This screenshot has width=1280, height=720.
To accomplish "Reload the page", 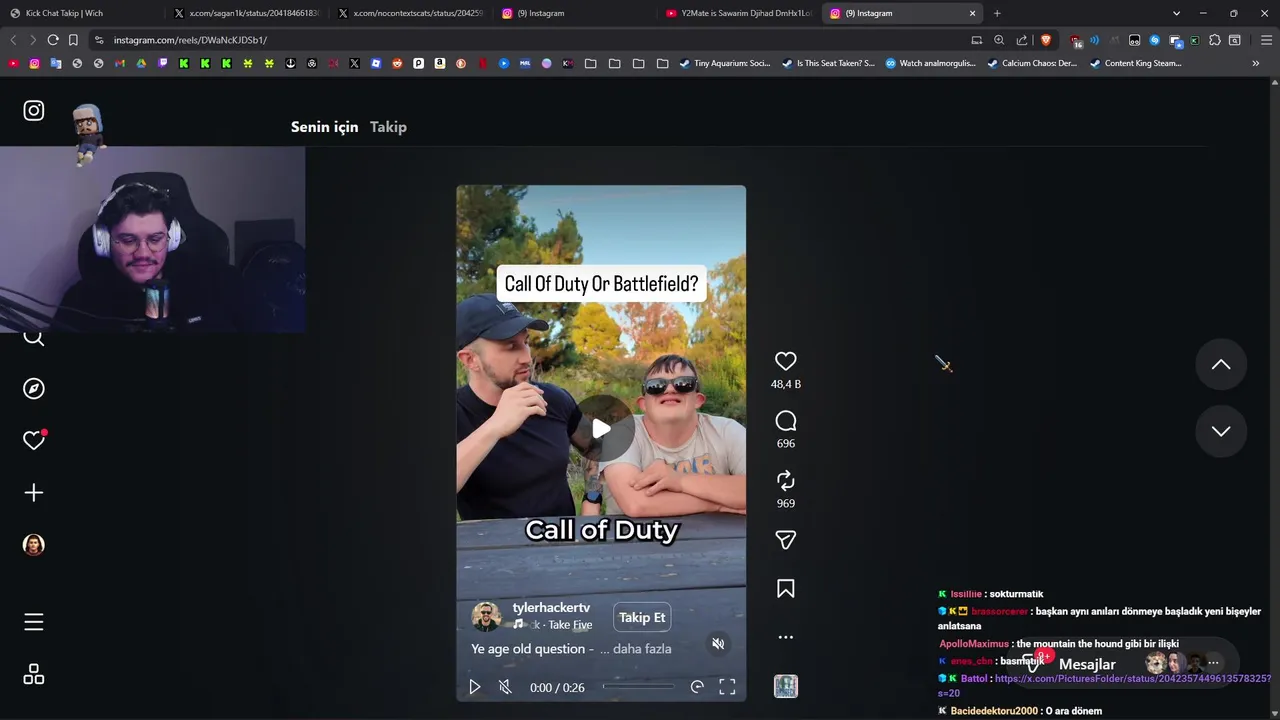I will click(x=53, y=40).
